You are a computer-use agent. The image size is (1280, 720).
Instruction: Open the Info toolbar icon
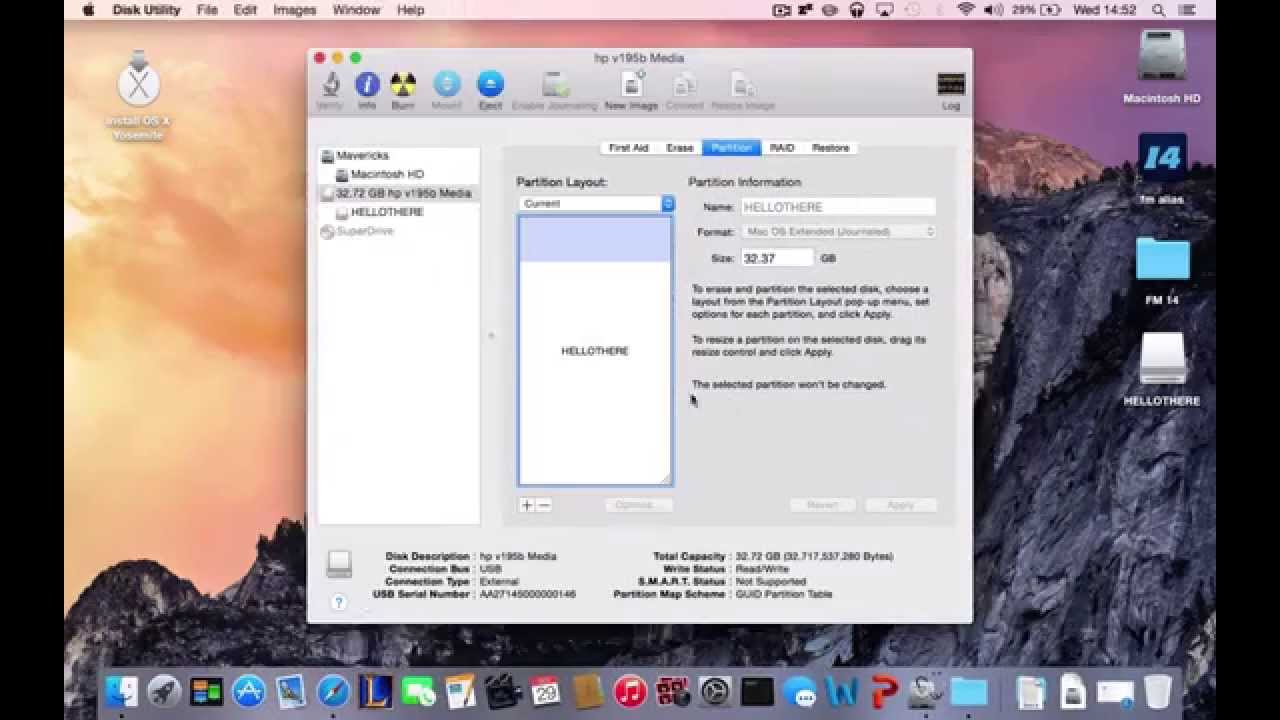(x=367, y=90)
